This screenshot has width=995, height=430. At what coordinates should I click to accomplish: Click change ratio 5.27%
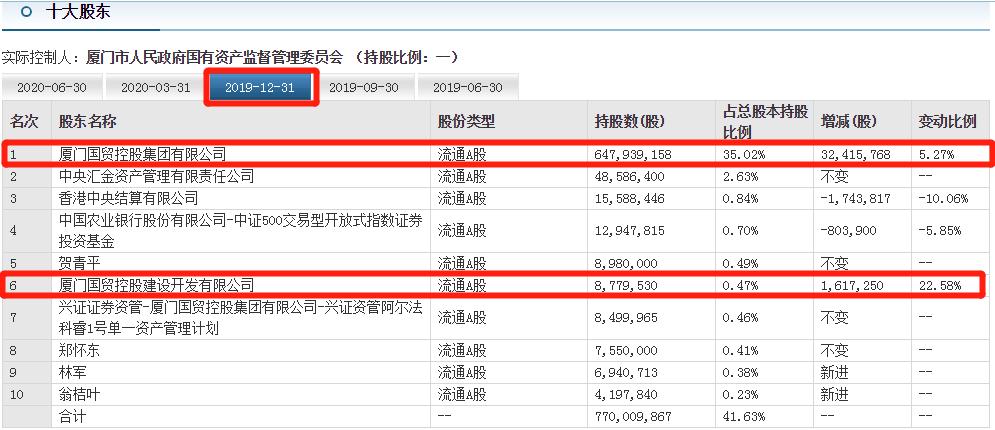(x=935, y=154)
